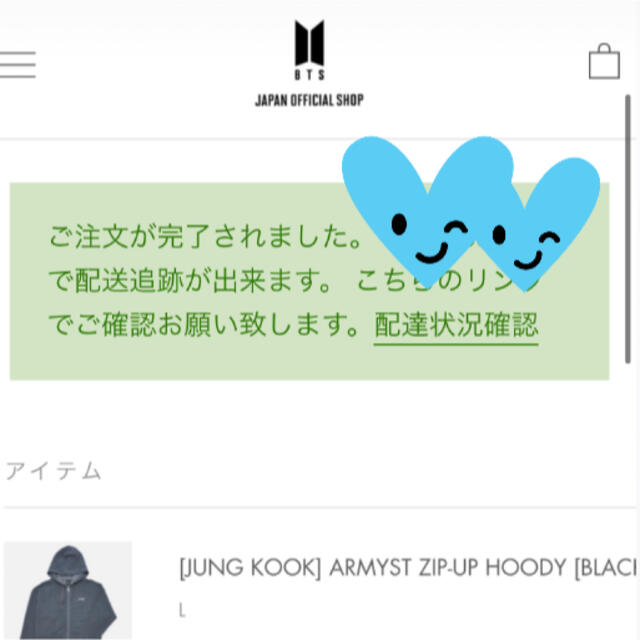This screenshot has height=640, width=640.
Task: Click the vertical scrollbar on the right edge
Action: pyautogui.click(x=628, y=229)
